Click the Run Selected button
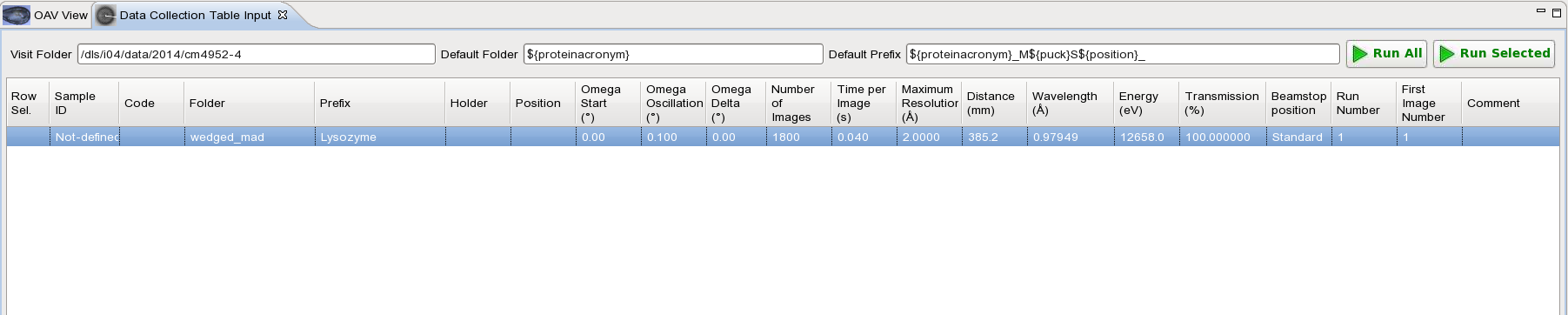Screen dimensions: 1568x315 [1494, 54]
